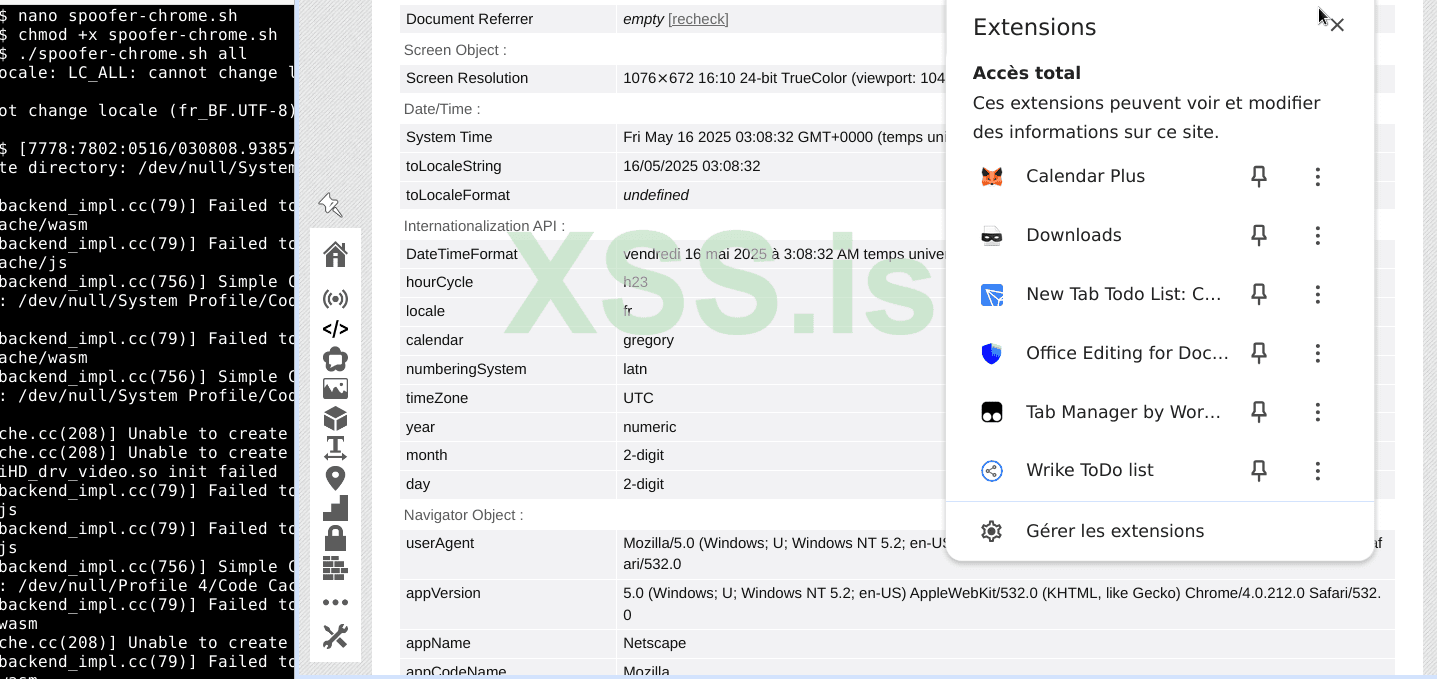Open the Tab Manager options menu

point(1318,411)
